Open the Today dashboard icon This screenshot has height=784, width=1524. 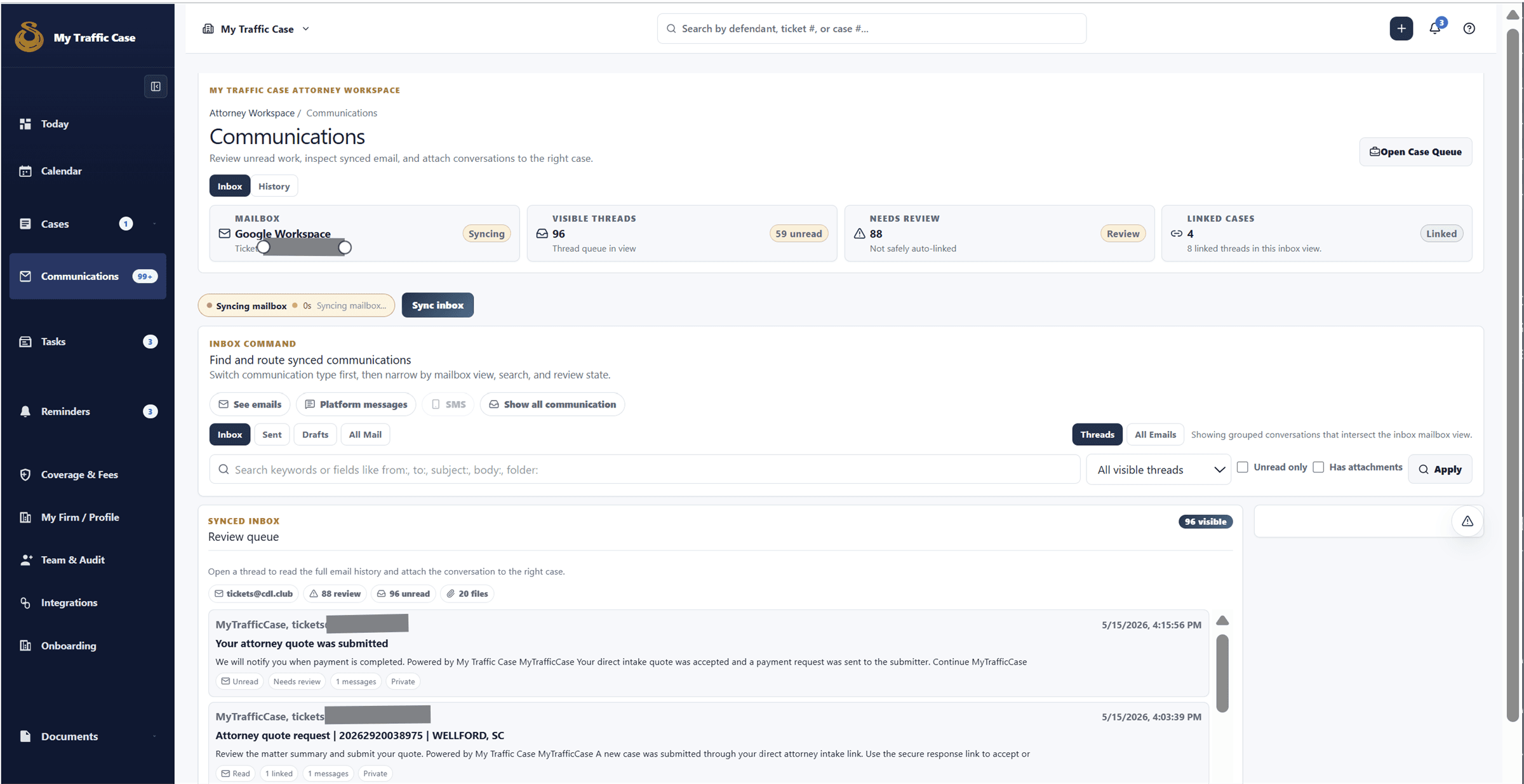click(25, 124)
